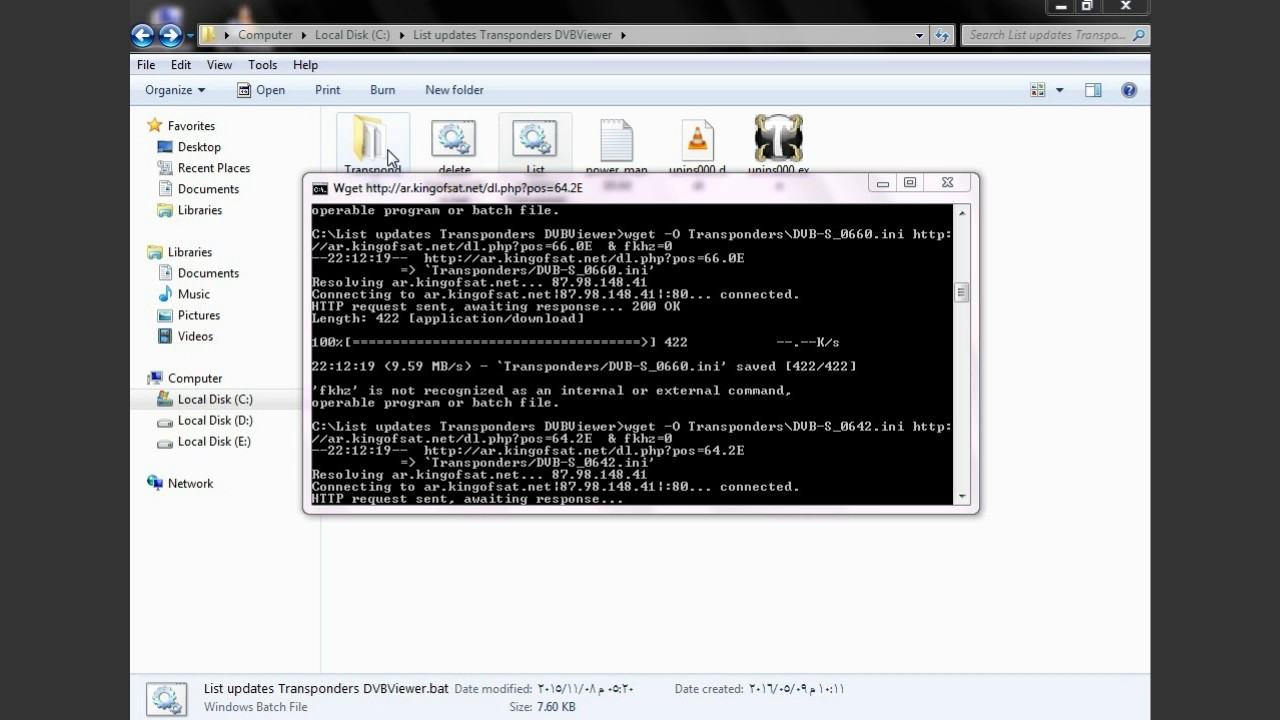Click the Wget console scrollbar thumb
Viewport: 1280px width, 720px height.
962,293
